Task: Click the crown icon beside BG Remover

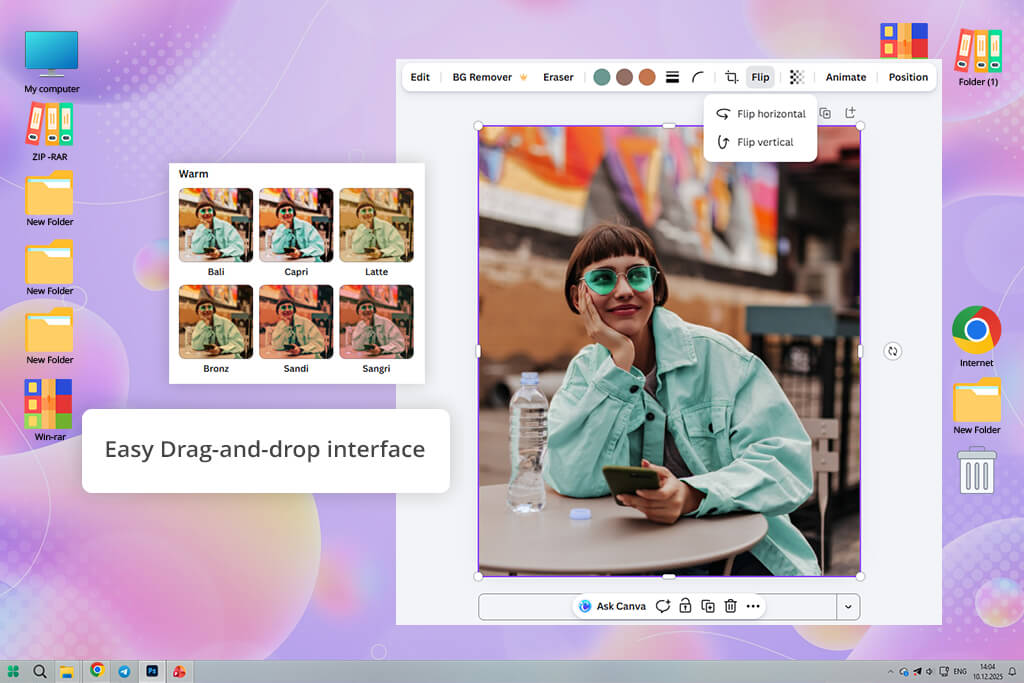Action: 523,77
